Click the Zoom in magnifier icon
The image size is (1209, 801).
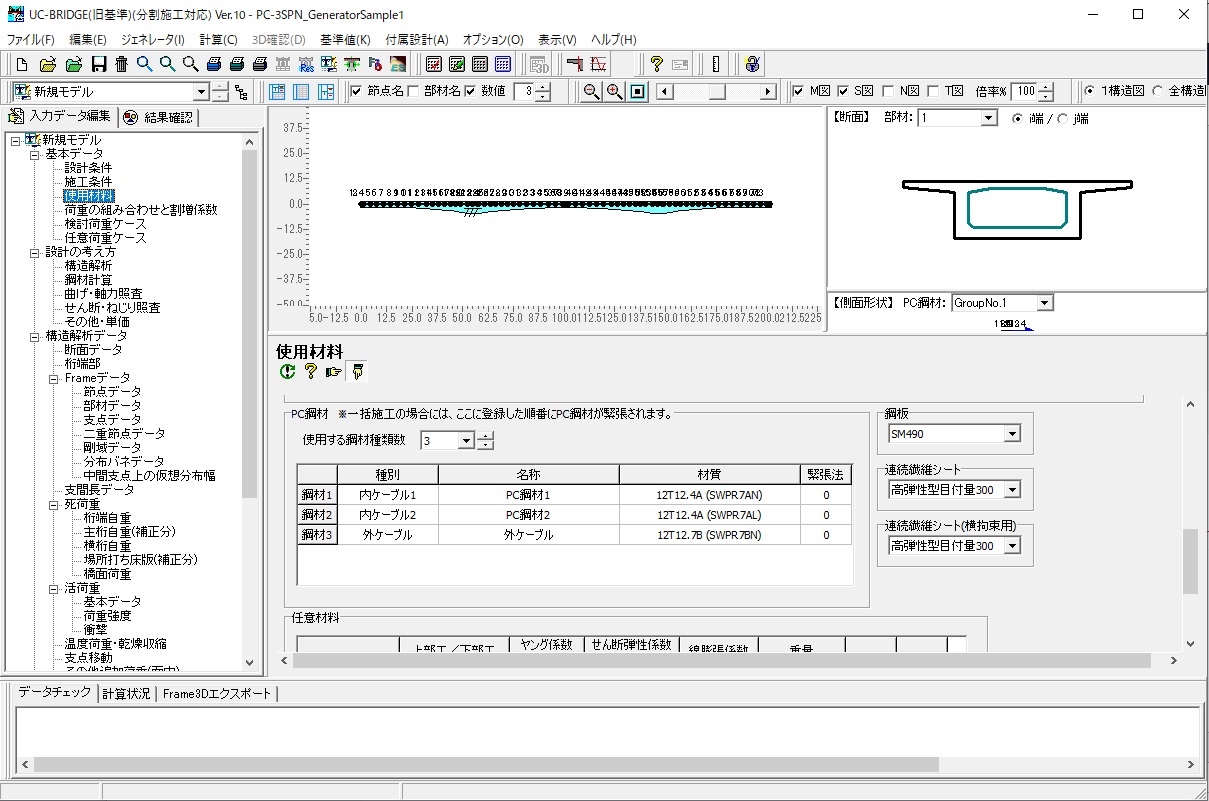click(615, 92)
